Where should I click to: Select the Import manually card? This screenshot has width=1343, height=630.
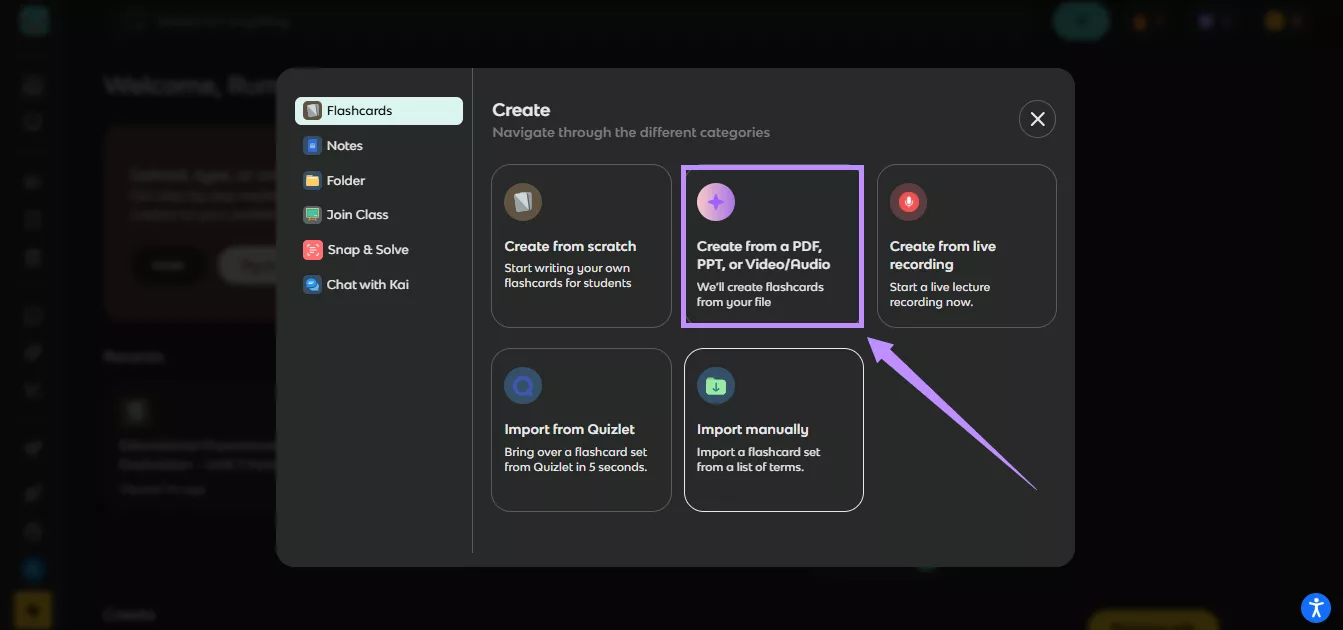click(773, 430)
